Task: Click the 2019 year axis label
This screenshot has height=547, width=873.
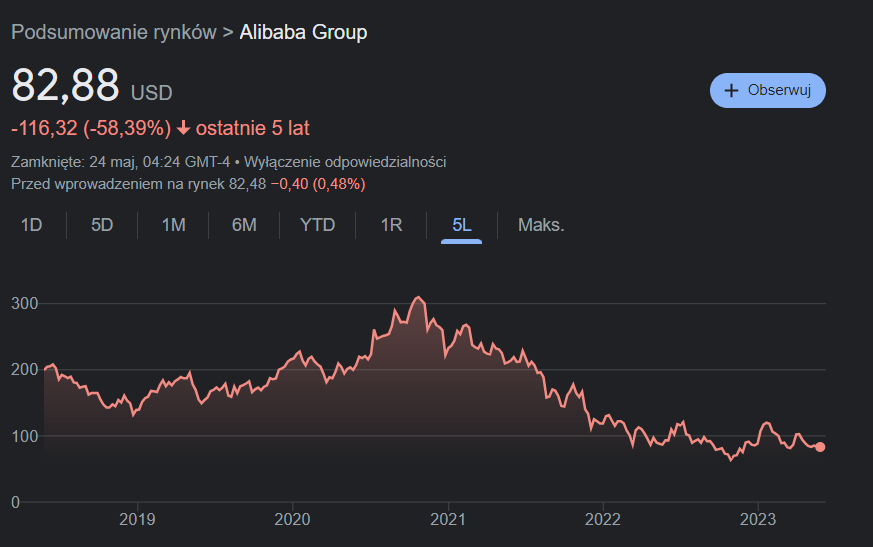Action: pos(137,520)
